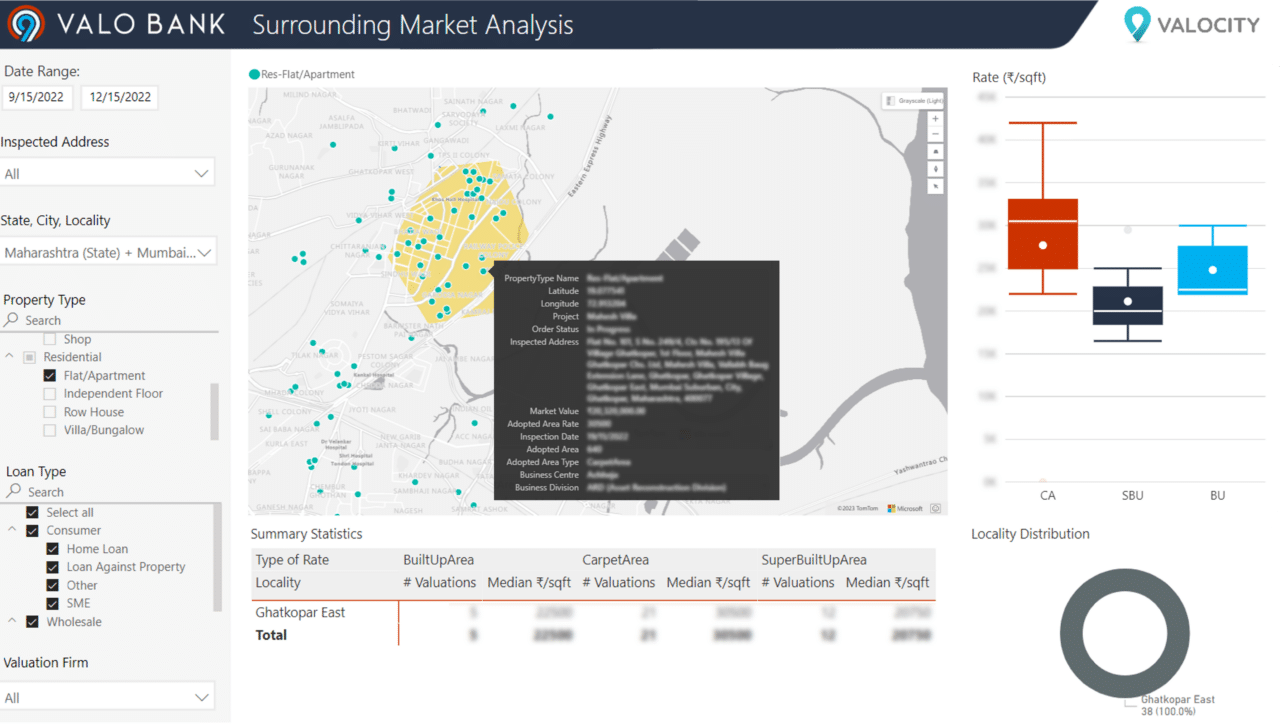Edit the 9/15/2022 date field
This screenshot has width=1280, height=727.
pyautogui.click(x=37, y=97)
